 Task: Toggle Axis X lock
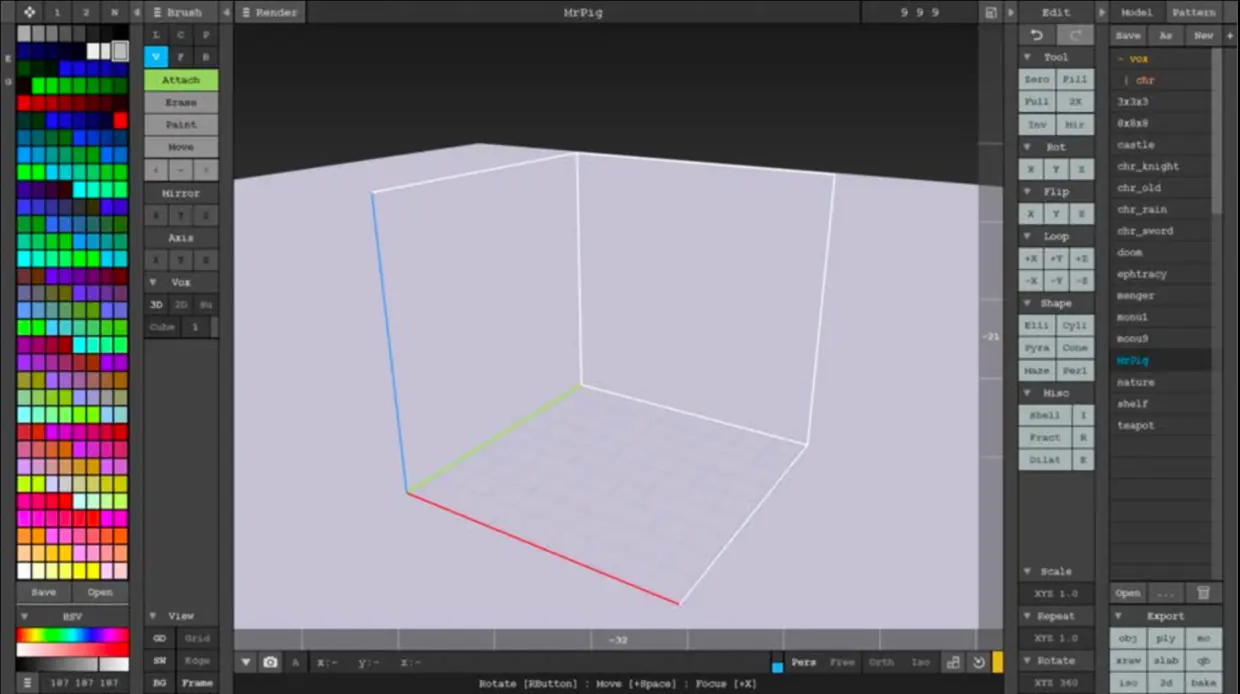[x=157, y=260]
